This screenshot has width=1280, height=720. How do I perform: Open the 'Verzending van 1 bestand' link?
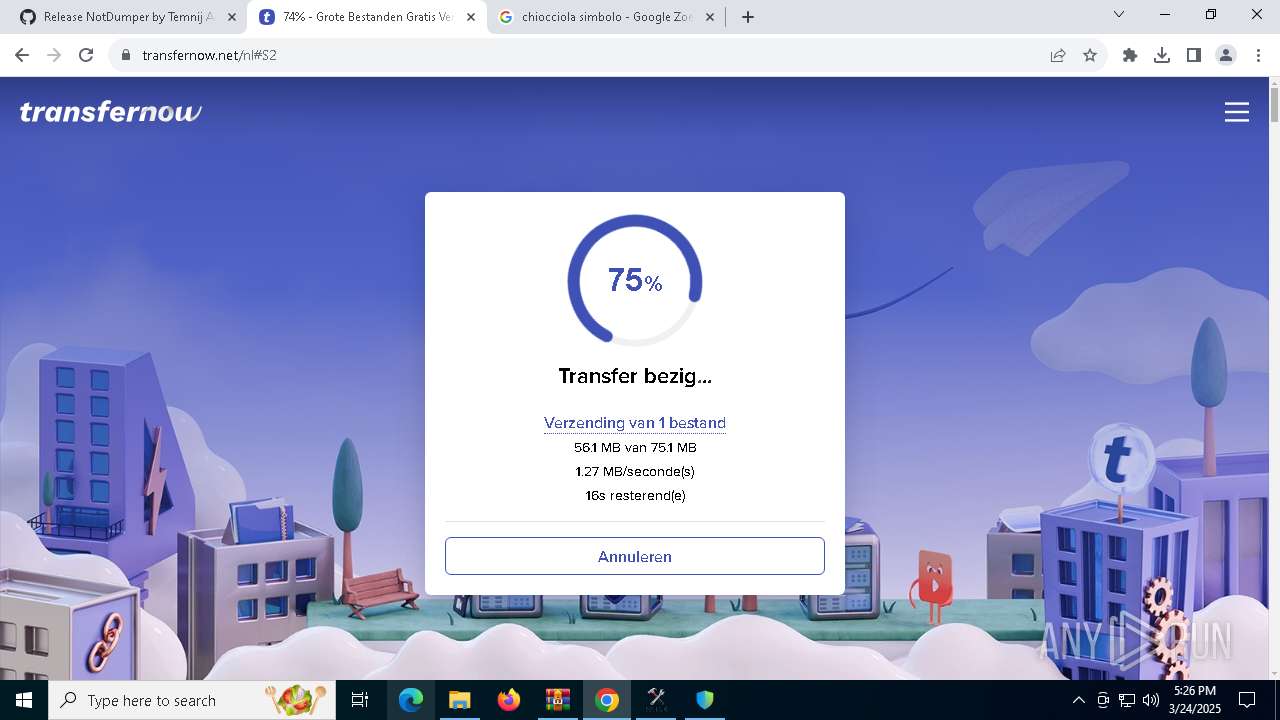click(x=635, y=423)
